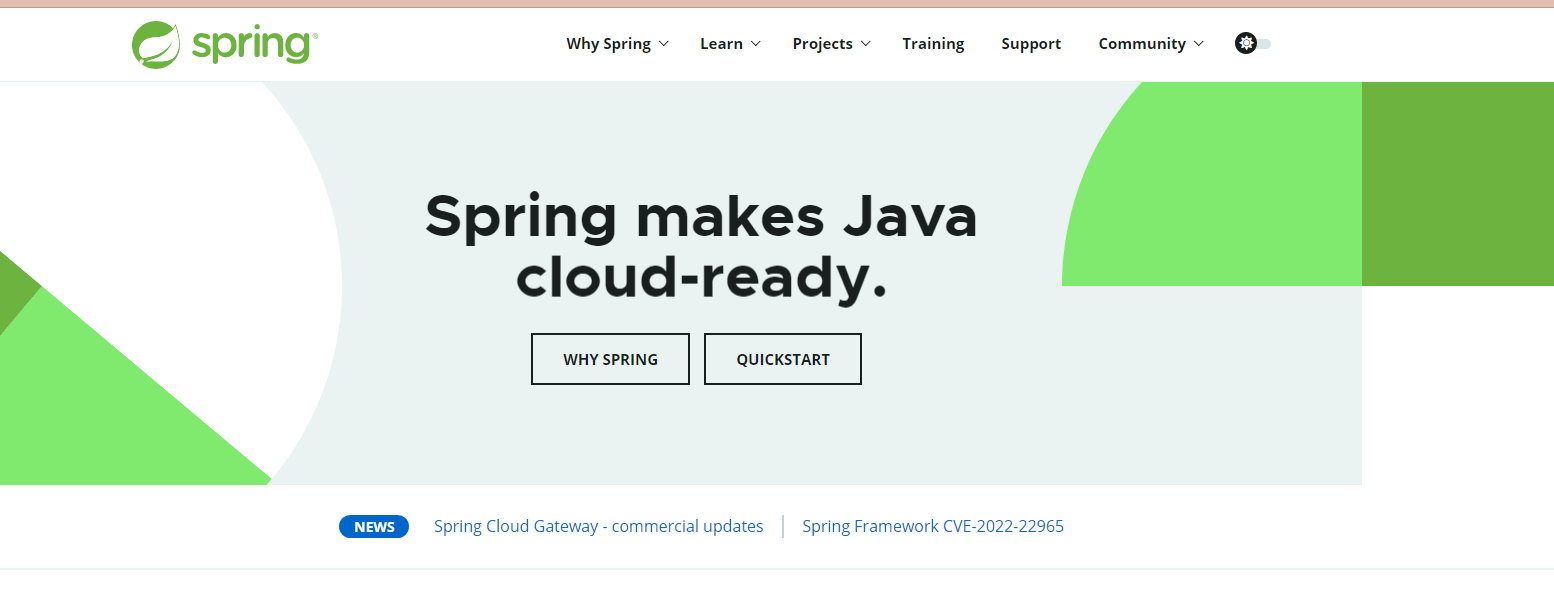Click the Learn nav label
The height and width of the screenshot is (598, 1554).
tap(721, 44)
